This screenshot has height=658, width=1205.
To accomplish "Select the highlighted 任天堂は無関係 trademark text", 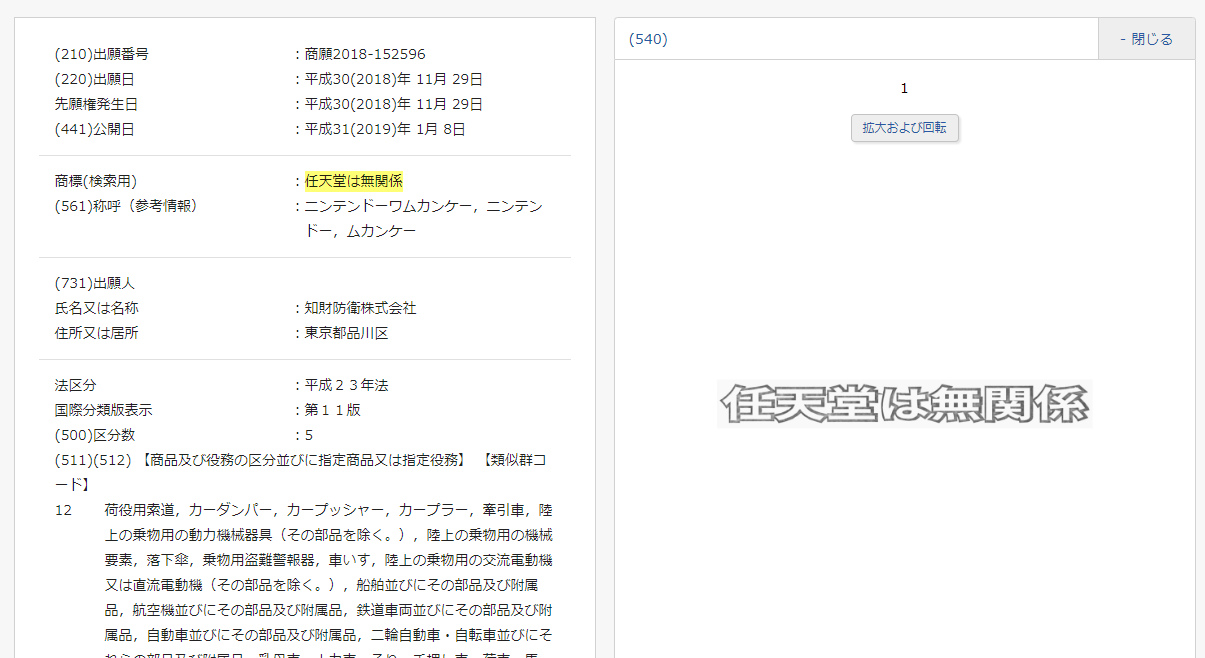I will (x=354, y=181).
